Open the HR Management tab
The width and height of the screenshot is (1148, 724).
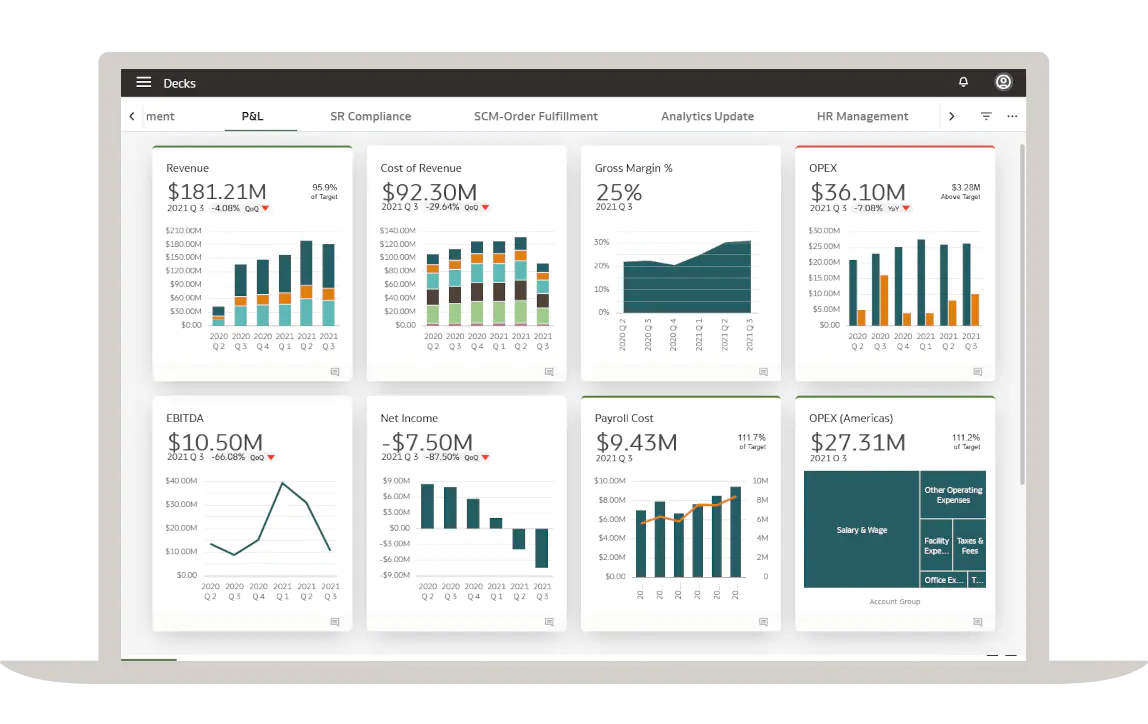click(x=862, y=116)
